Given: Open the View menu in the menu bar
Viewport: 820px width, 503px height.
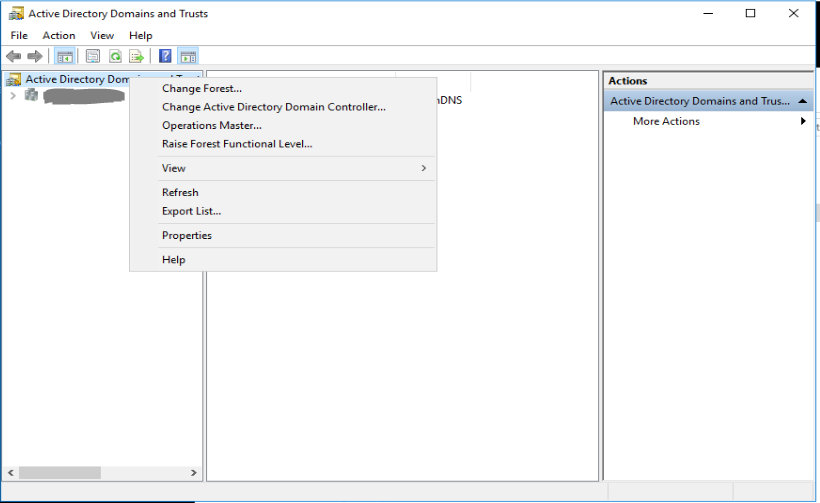Looking at the screenshot, I should click(x=102, y=36).
